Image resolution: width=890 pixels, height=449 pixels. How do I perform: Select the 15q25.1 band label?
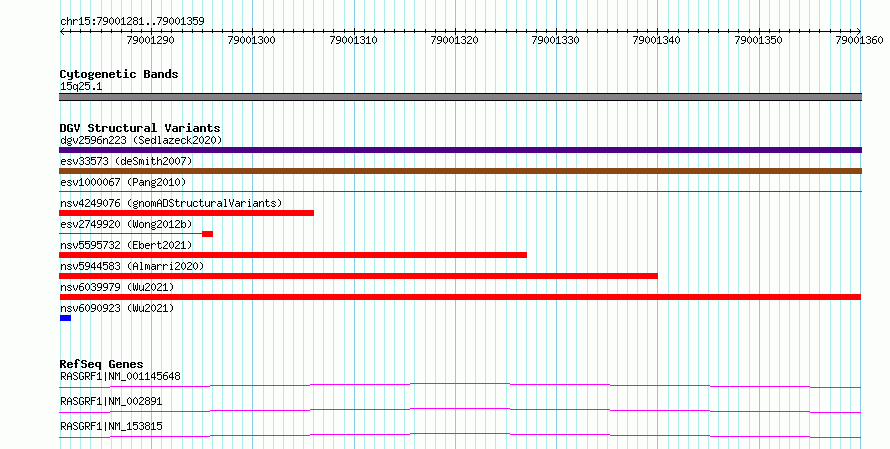[x=81, y=87]
